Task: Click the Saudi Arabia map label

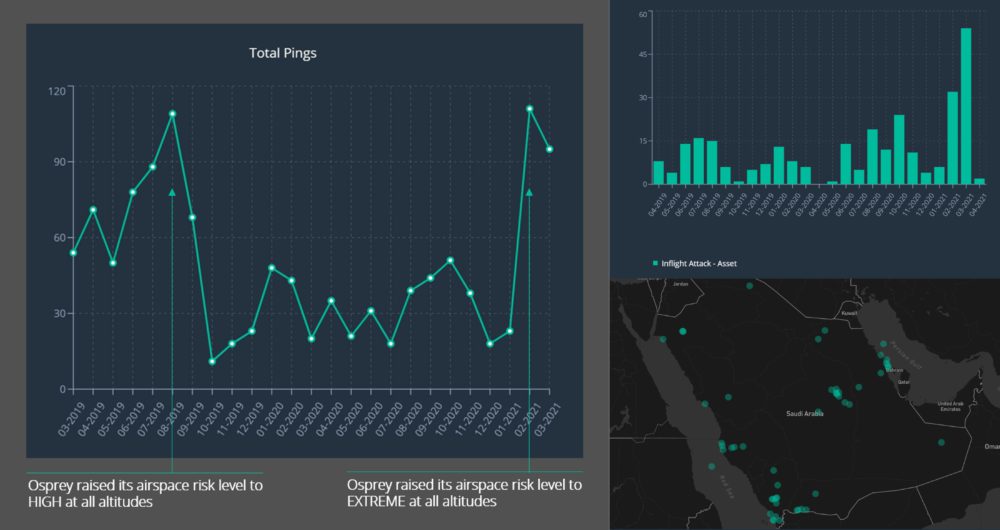Action: pos(804,413)
